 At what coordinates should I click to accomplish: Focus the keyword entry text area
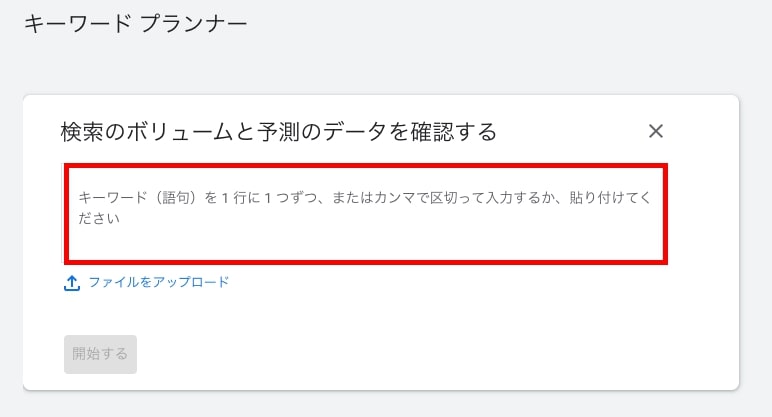(x=366, y=214)
